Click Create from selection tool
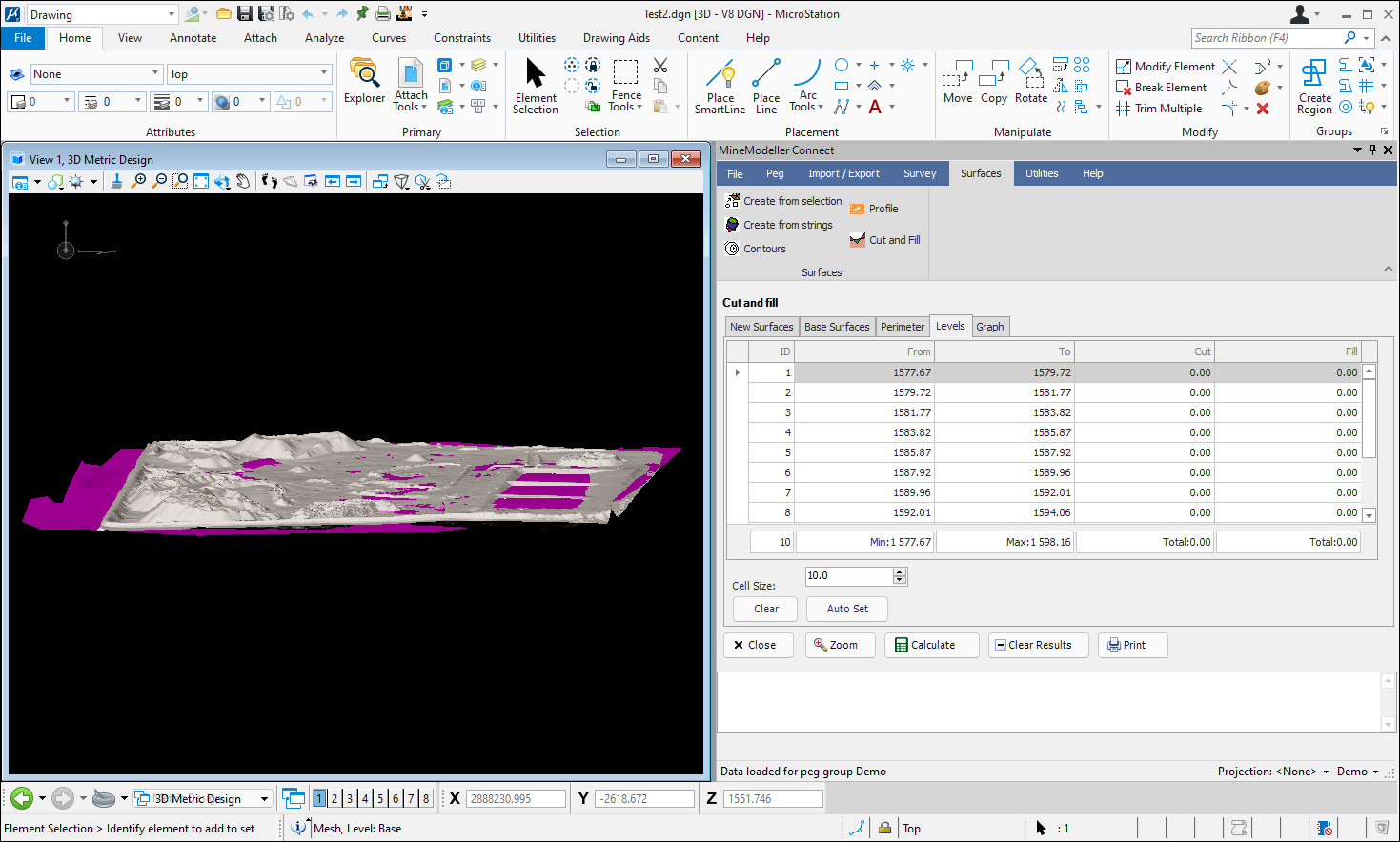The image size is (1400, 842). click(x=783, y=201)
